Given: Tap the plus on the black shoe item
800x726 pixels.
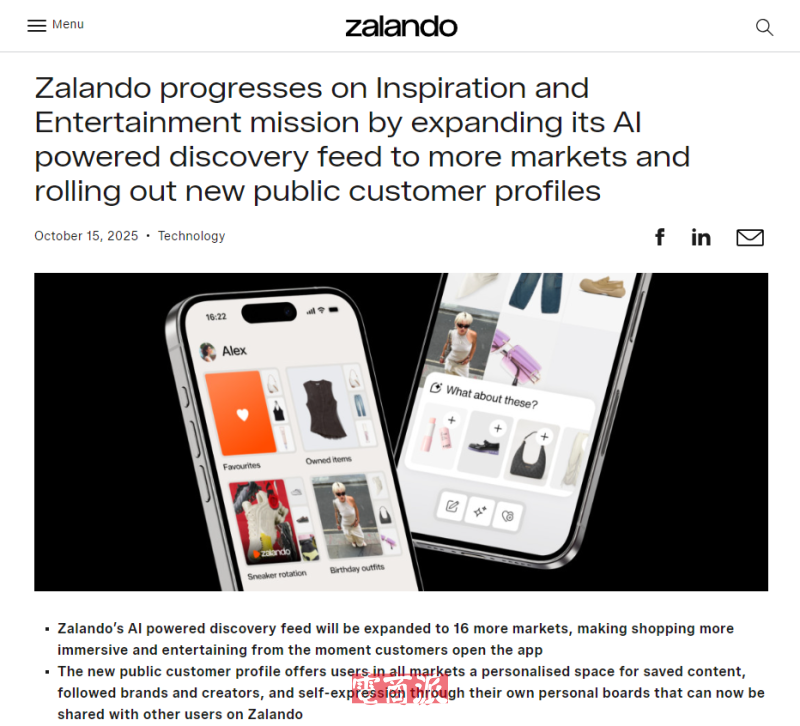Looking at the screenshot, I should click(498, 429).
